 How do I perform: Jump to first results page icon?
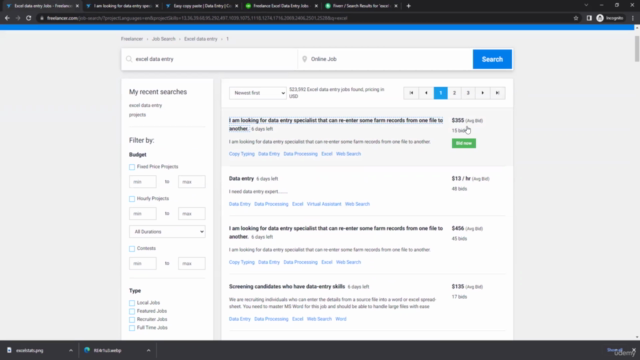[x=411, y=93]
